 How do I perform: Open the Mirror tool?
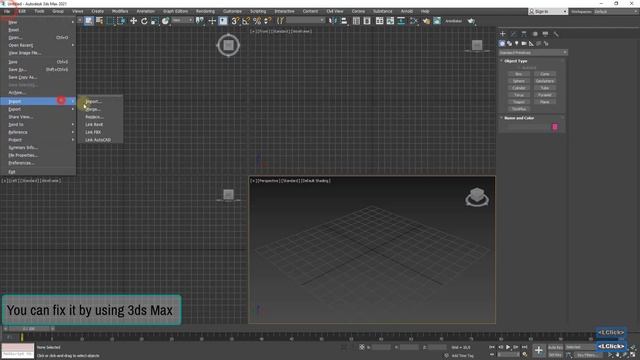(x=333, y=21)
